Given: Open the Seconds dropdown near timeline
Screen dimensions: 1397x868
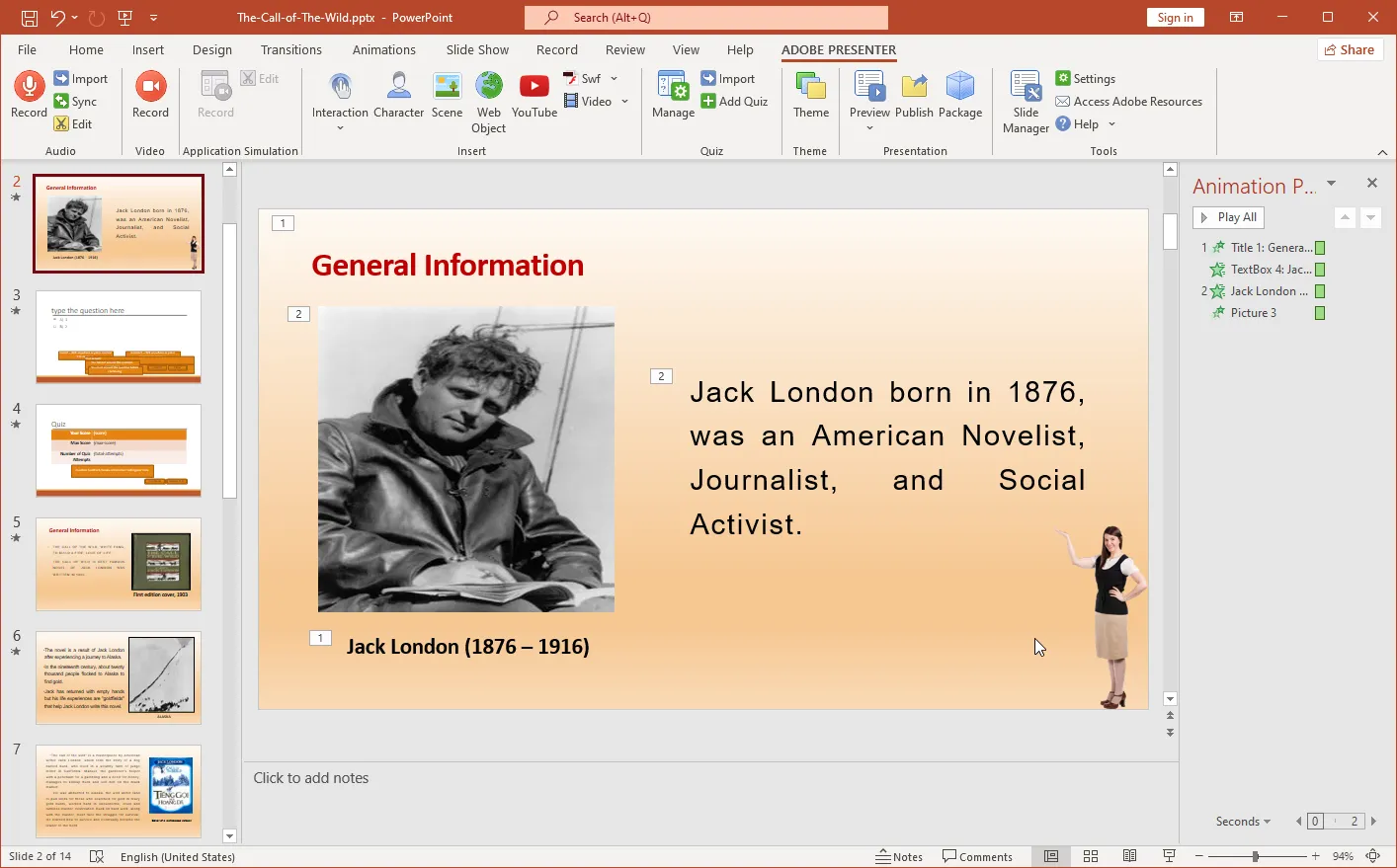Looking at the screenshot, I should click(x=1243, y=821).
